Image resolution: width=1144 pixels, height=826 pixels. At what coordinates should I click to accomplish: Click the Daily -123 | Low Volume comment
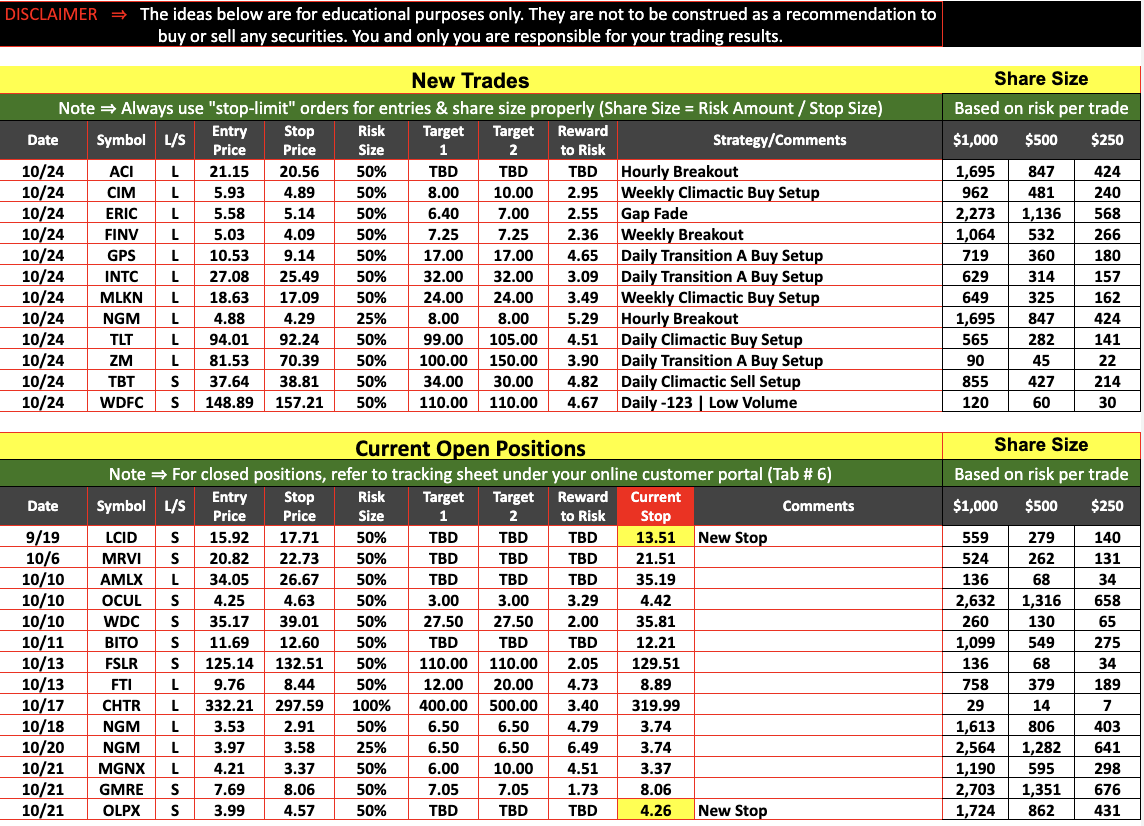tap(708, 403)
